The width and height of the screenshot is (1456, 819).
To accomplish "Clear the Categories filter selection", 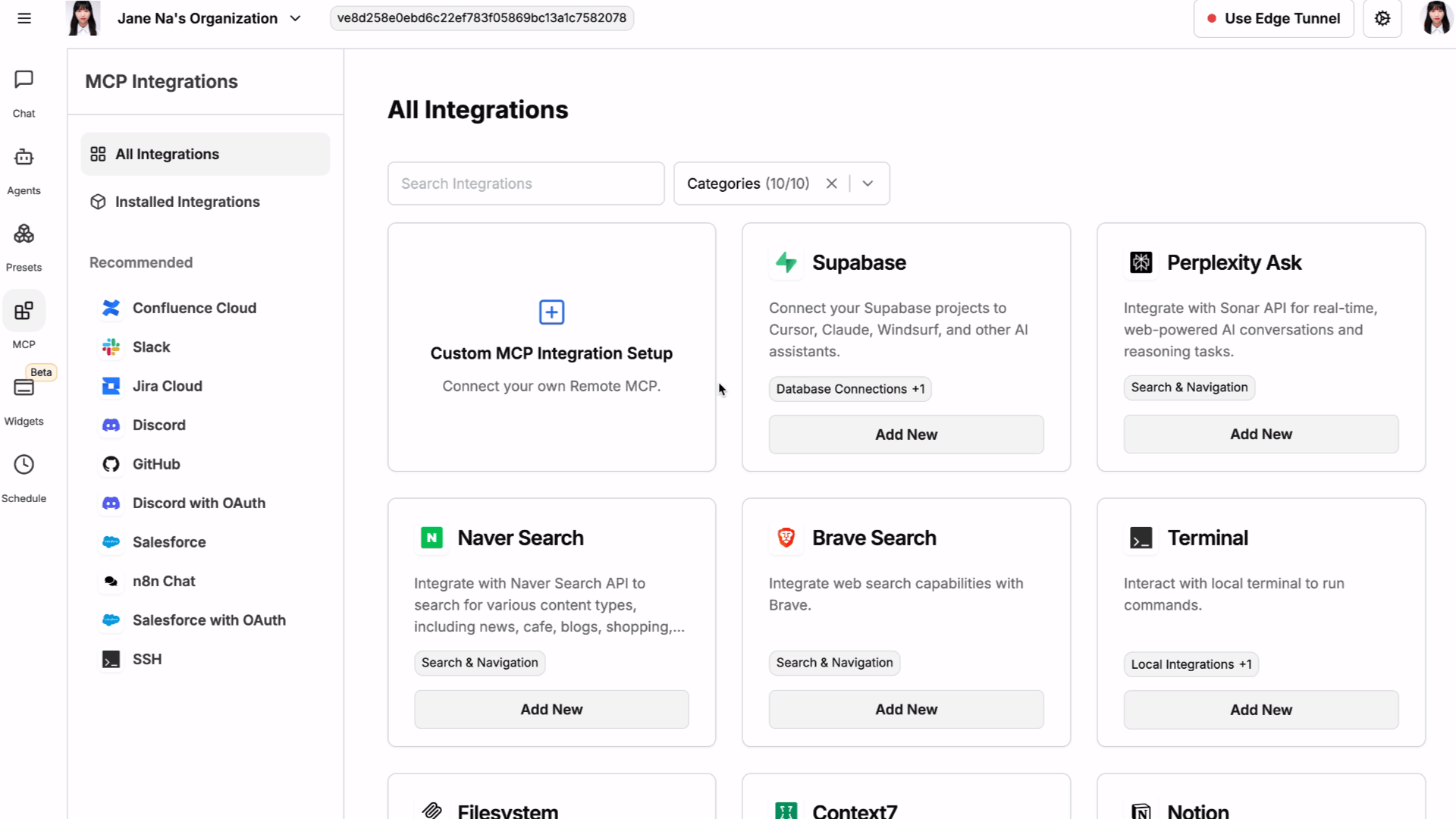I will coord(831,184).
